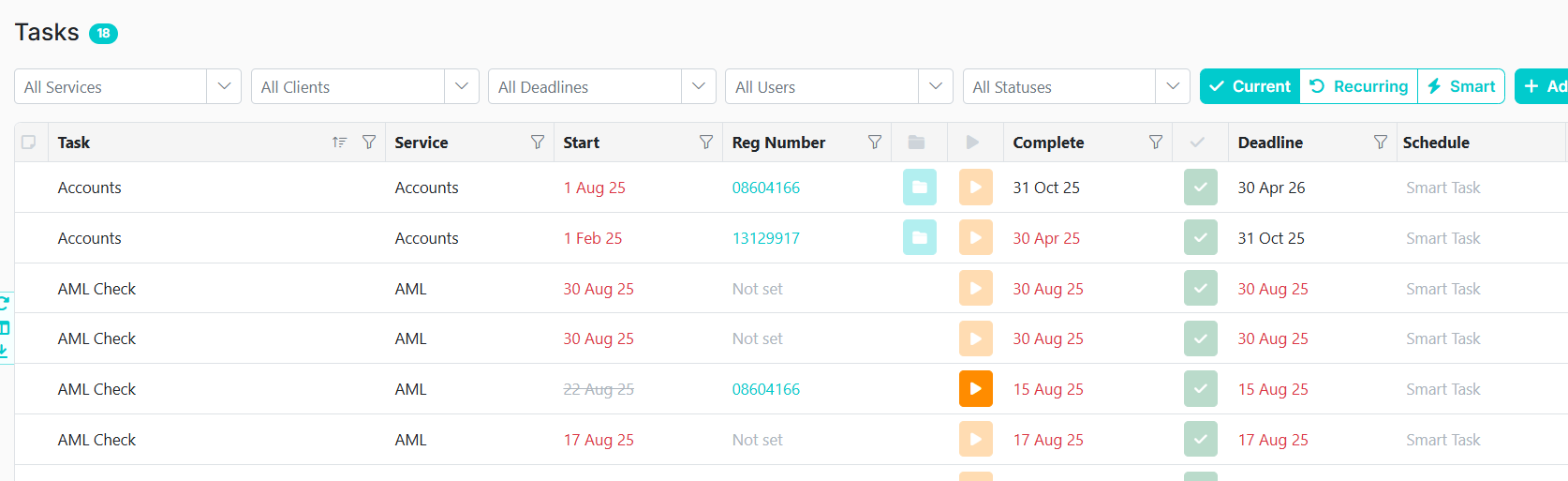
Task: Open the Complete column filter
Action: click(x=1156, y=143)
